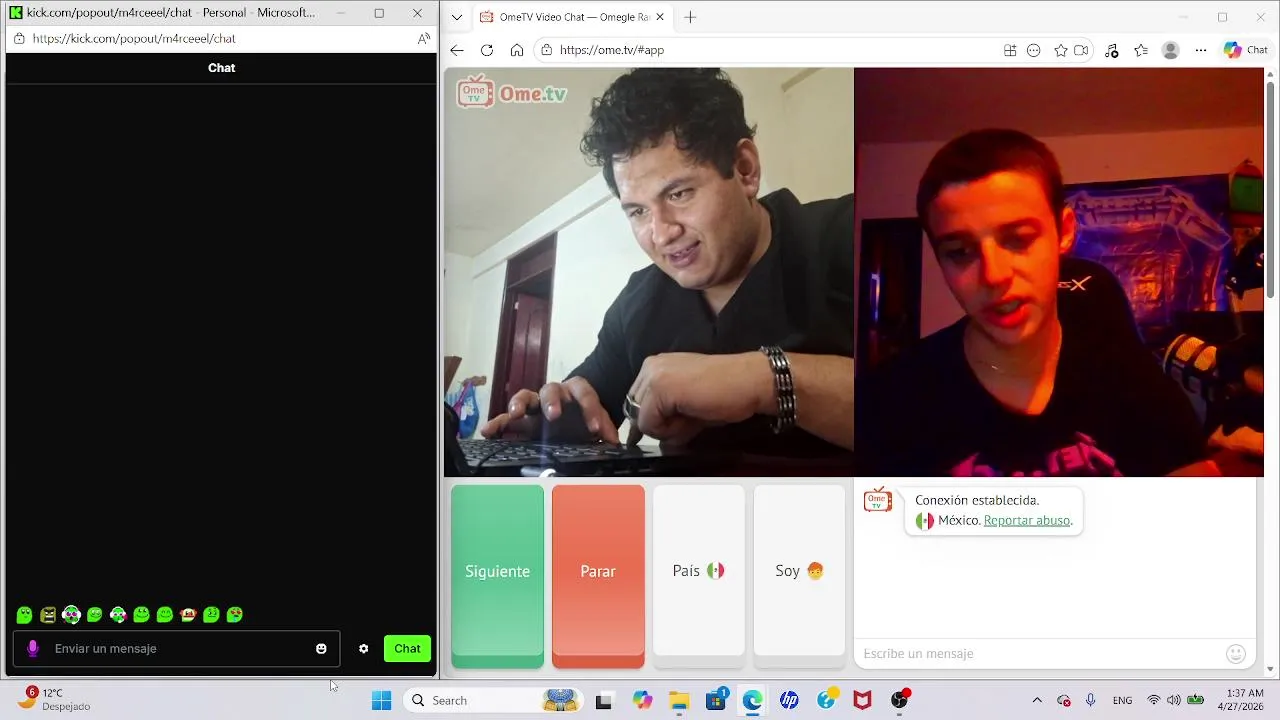
Task: Open McAfee from the taskbar
Action: (862, 701)
